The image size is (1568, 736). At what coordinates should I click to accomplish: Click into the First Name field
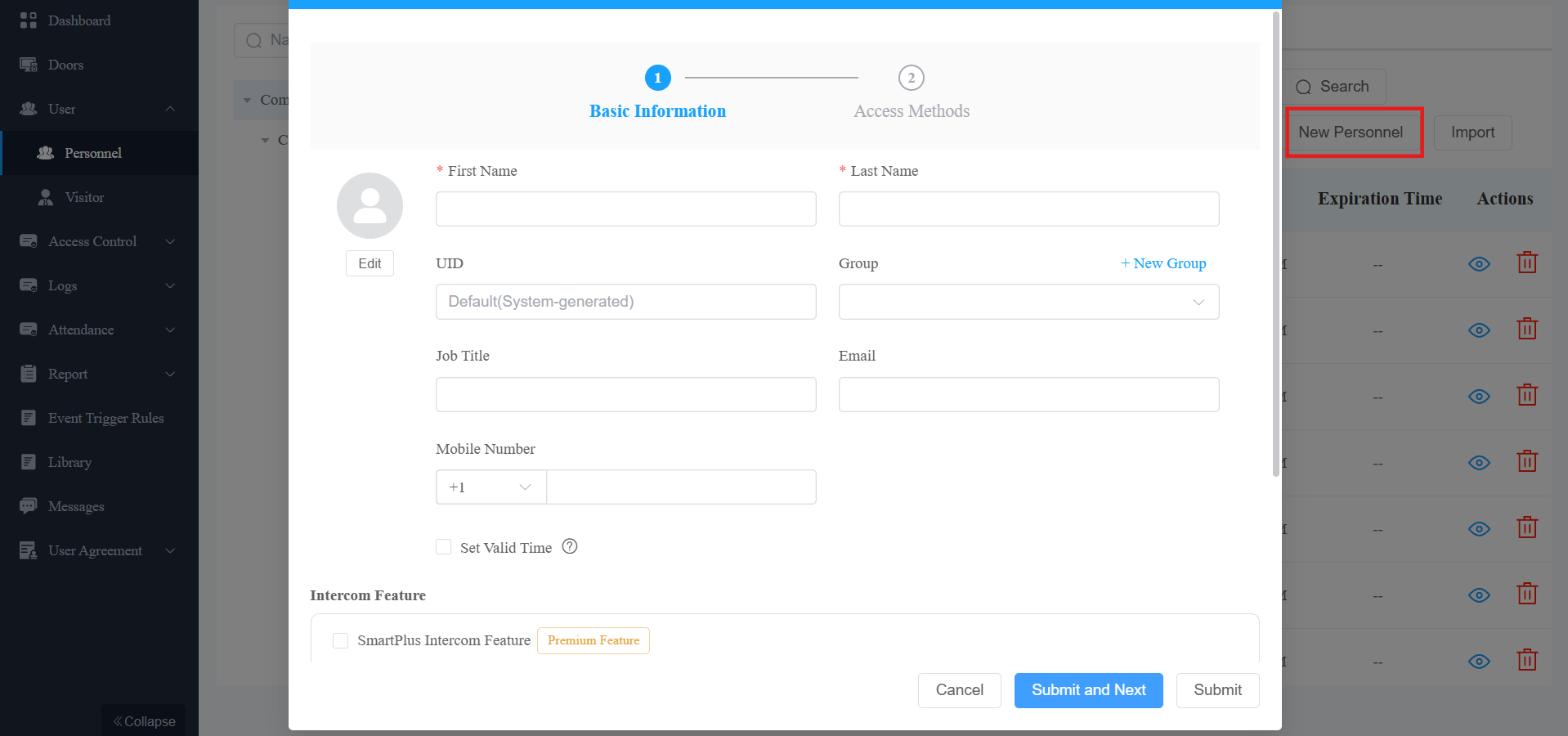(625, 209)
